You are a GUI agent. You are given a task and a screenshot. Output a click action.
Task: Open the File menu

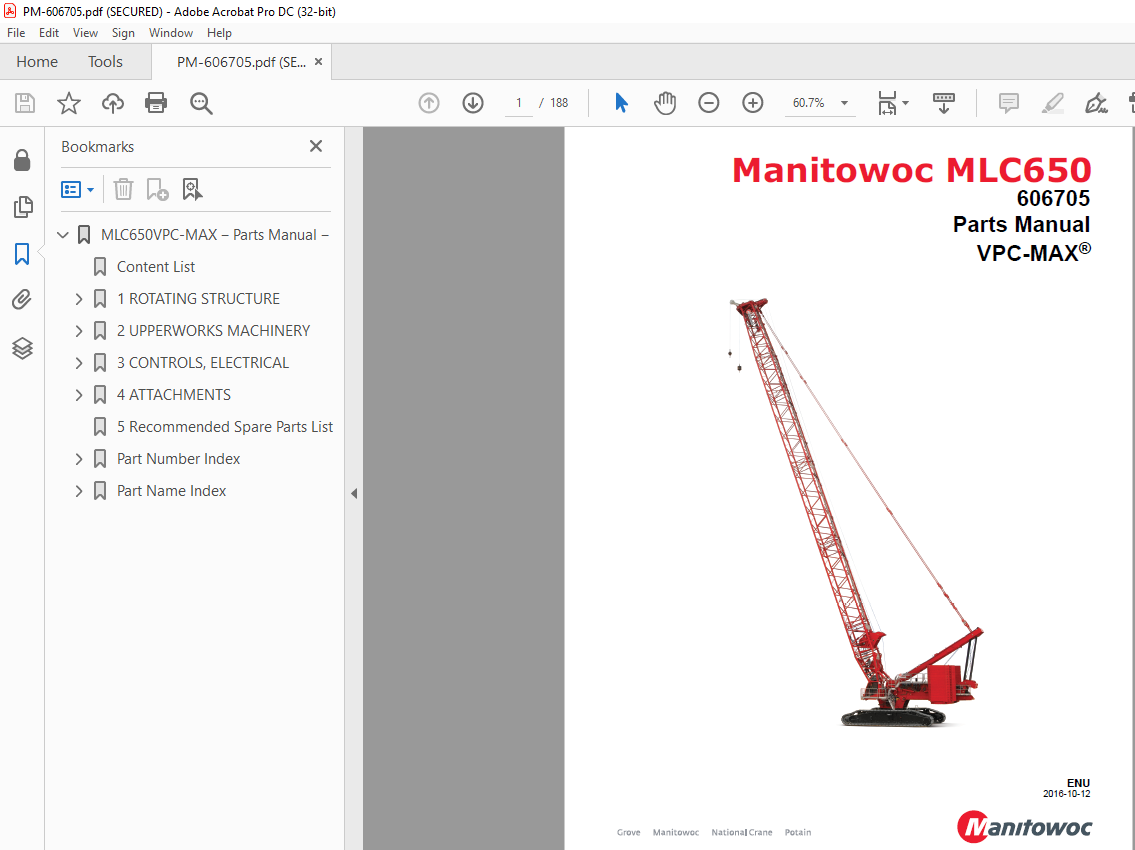pyautogui.click(x=16, y=33)
